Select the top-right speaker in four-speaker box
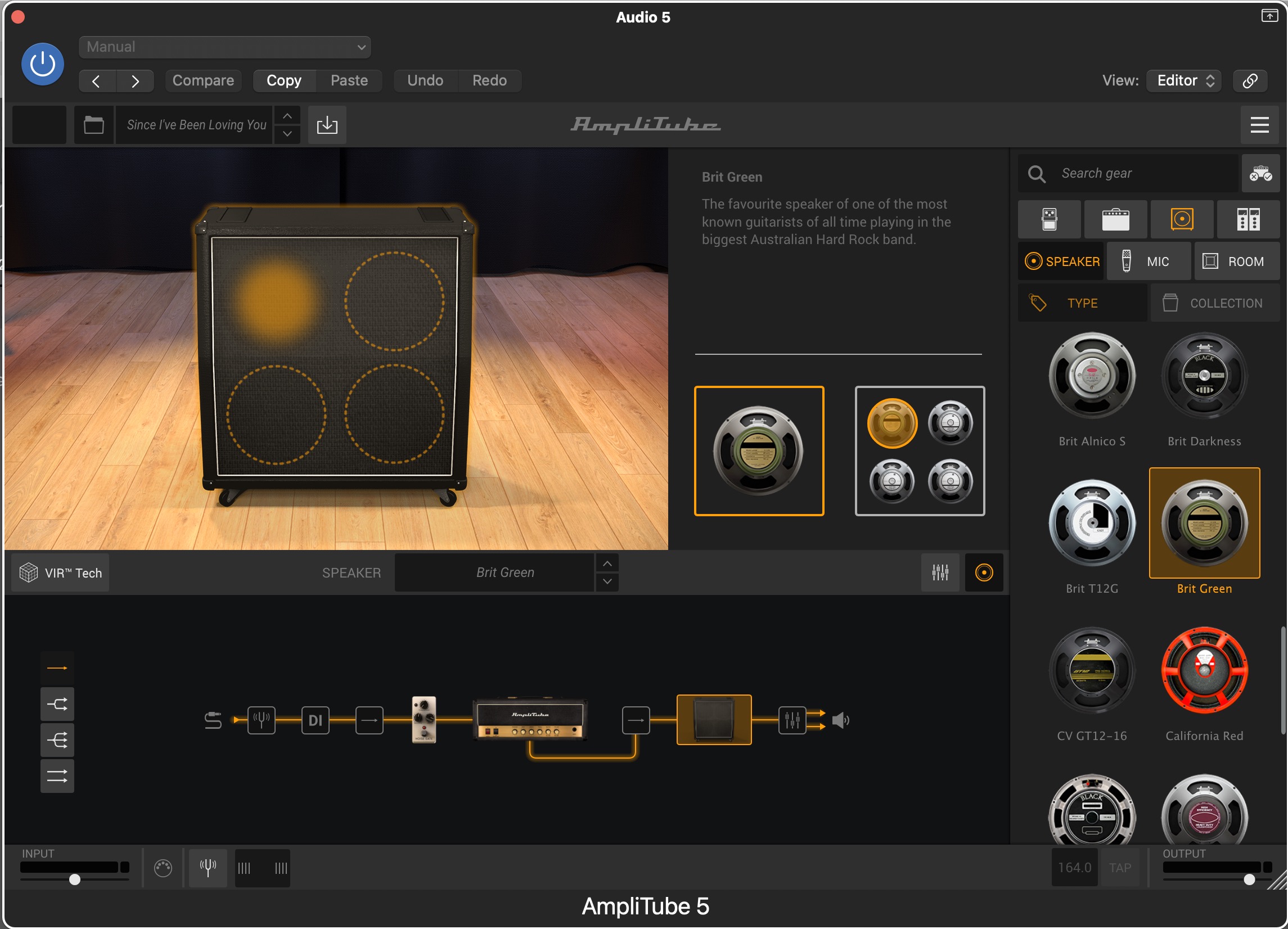The width and height of the screenshot is (1288, 929). pos(951,422)
